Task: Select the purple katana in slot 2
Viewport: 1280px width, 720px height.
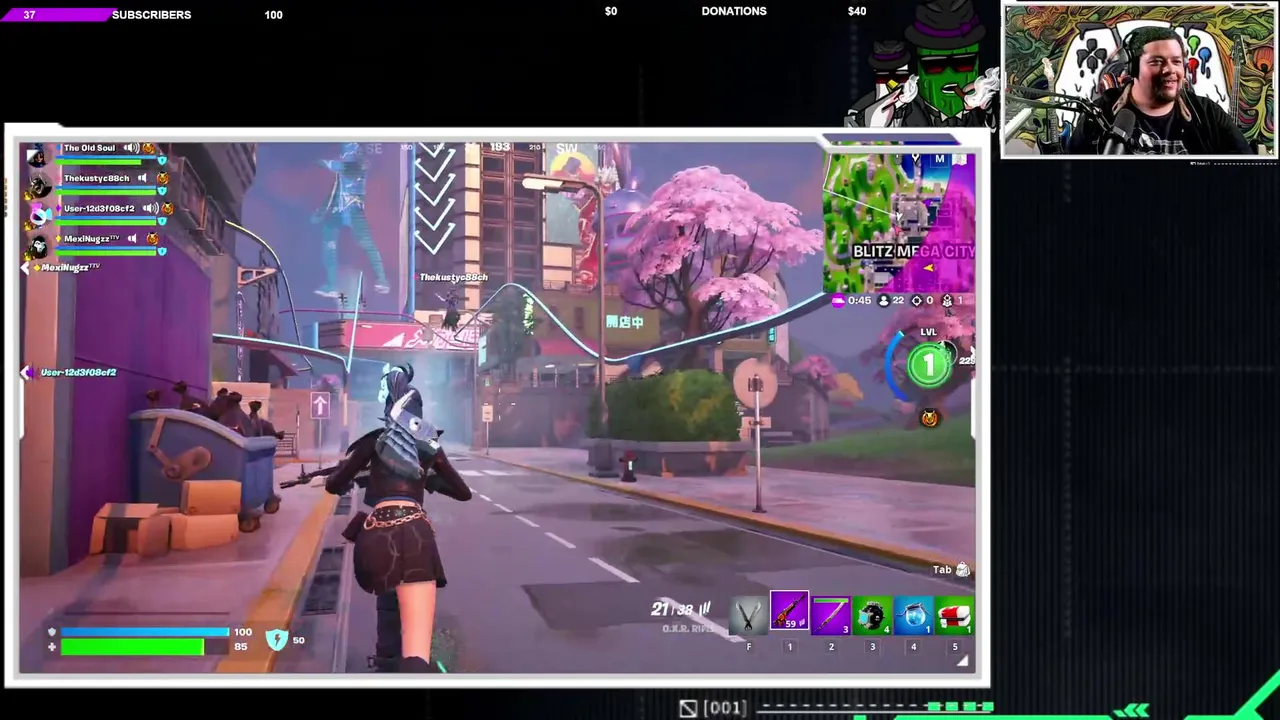Action: coord(830,615)
